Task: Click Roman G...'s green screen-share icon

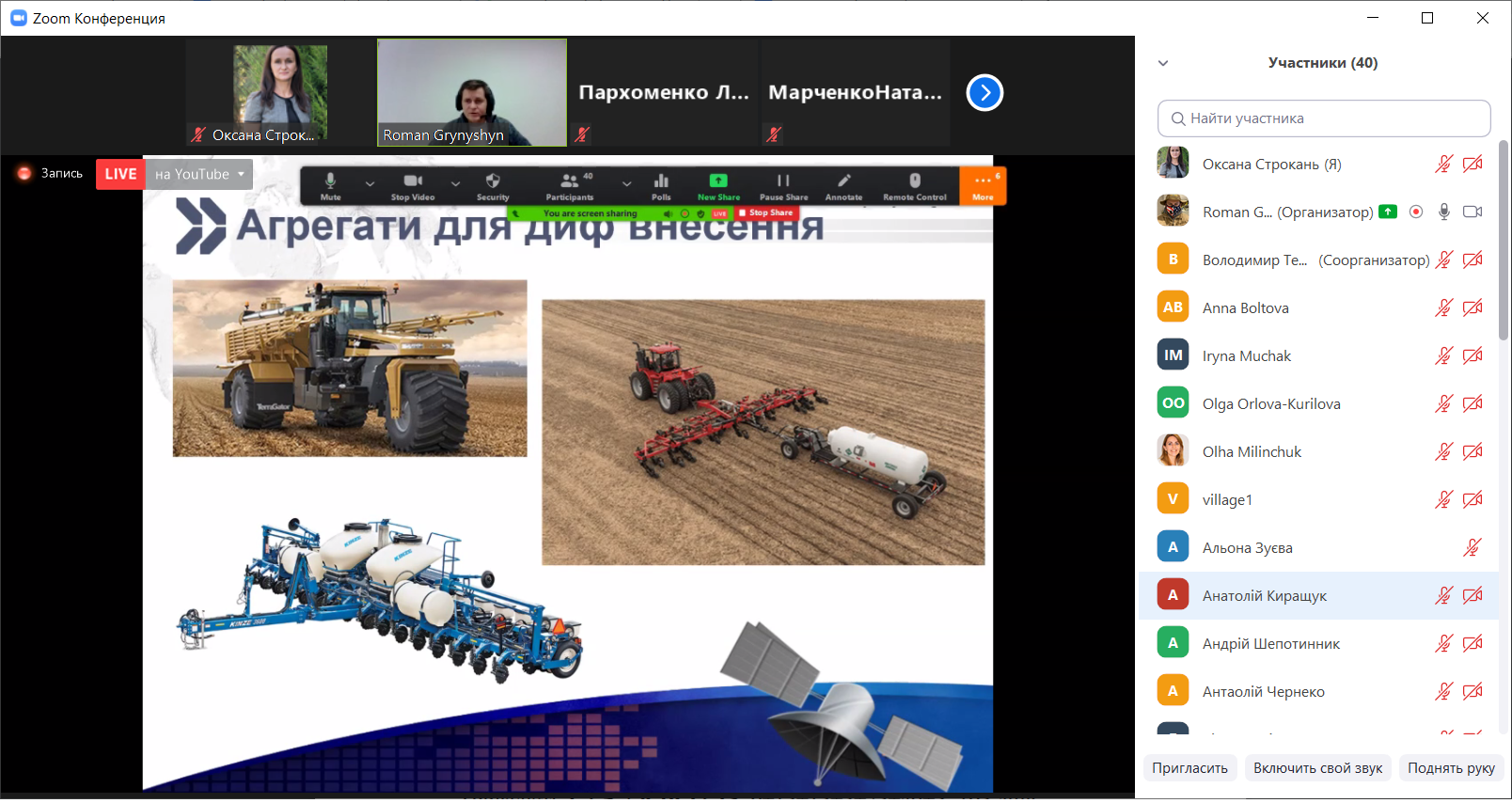Action: tap(1388, 212)
